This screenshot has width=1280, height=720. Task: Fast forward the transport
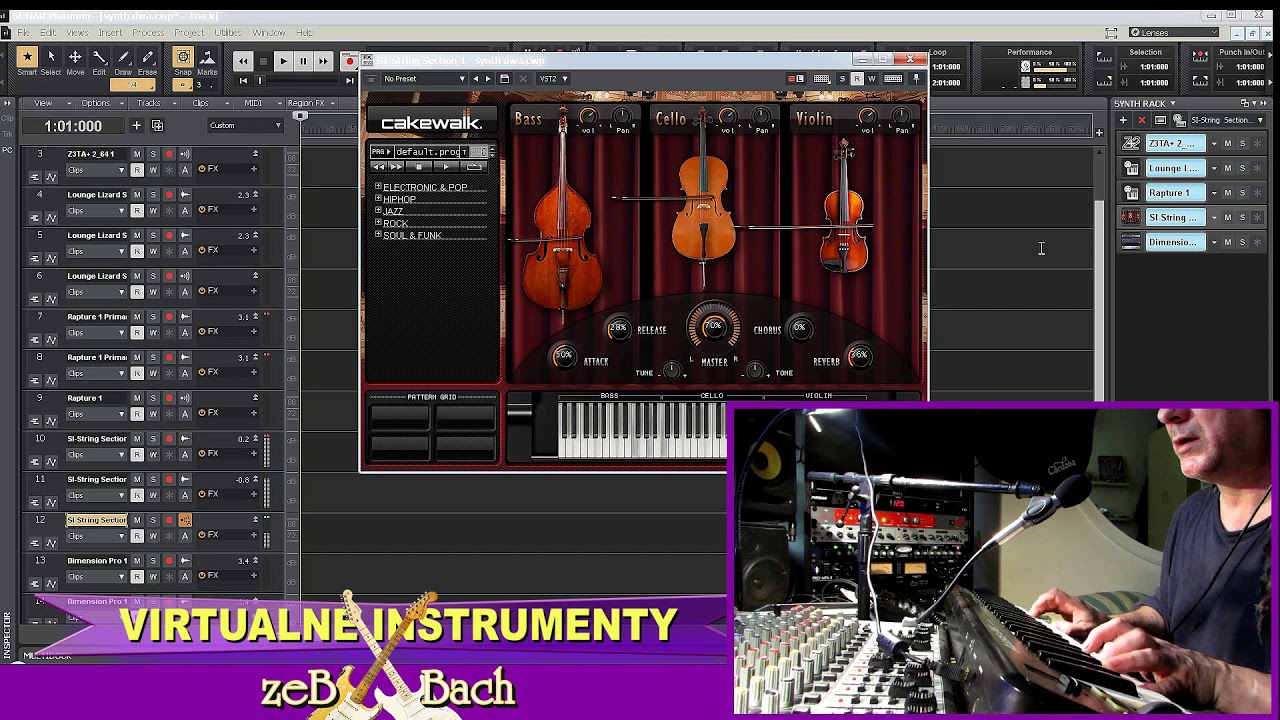click(323, 61)
